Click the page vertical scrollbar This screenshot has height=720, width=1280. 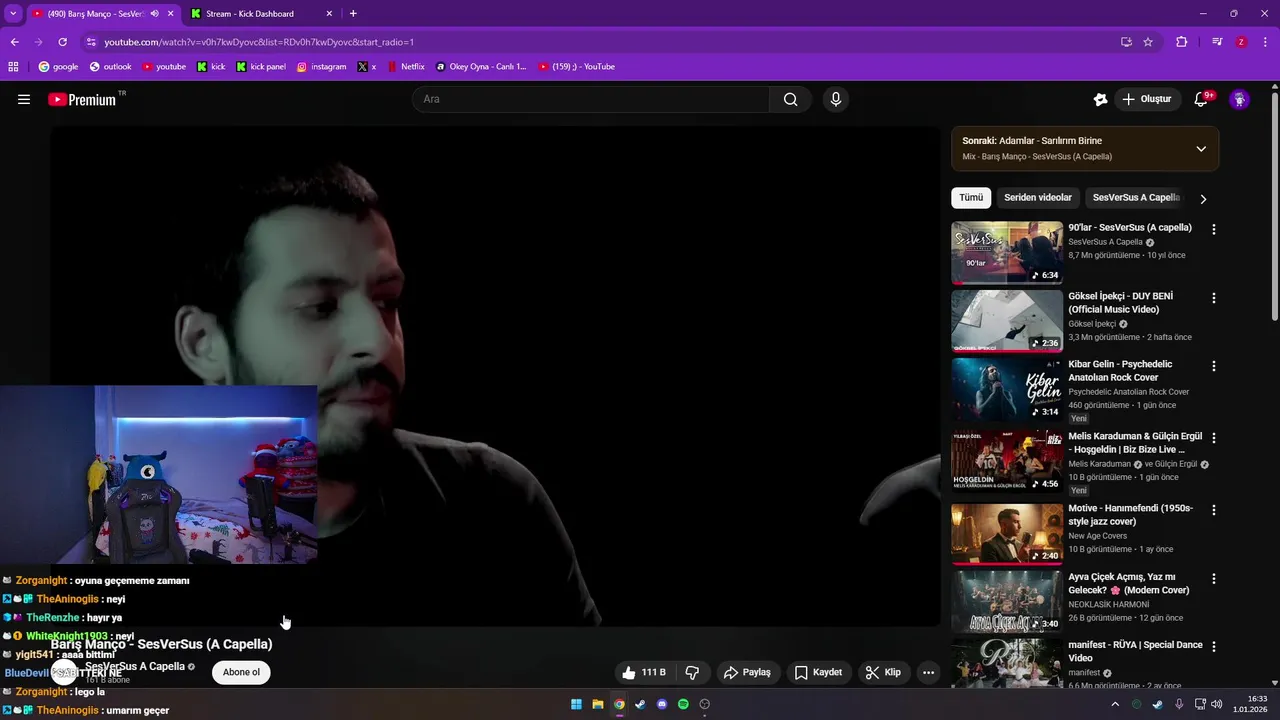click(x=1274, y=205)
